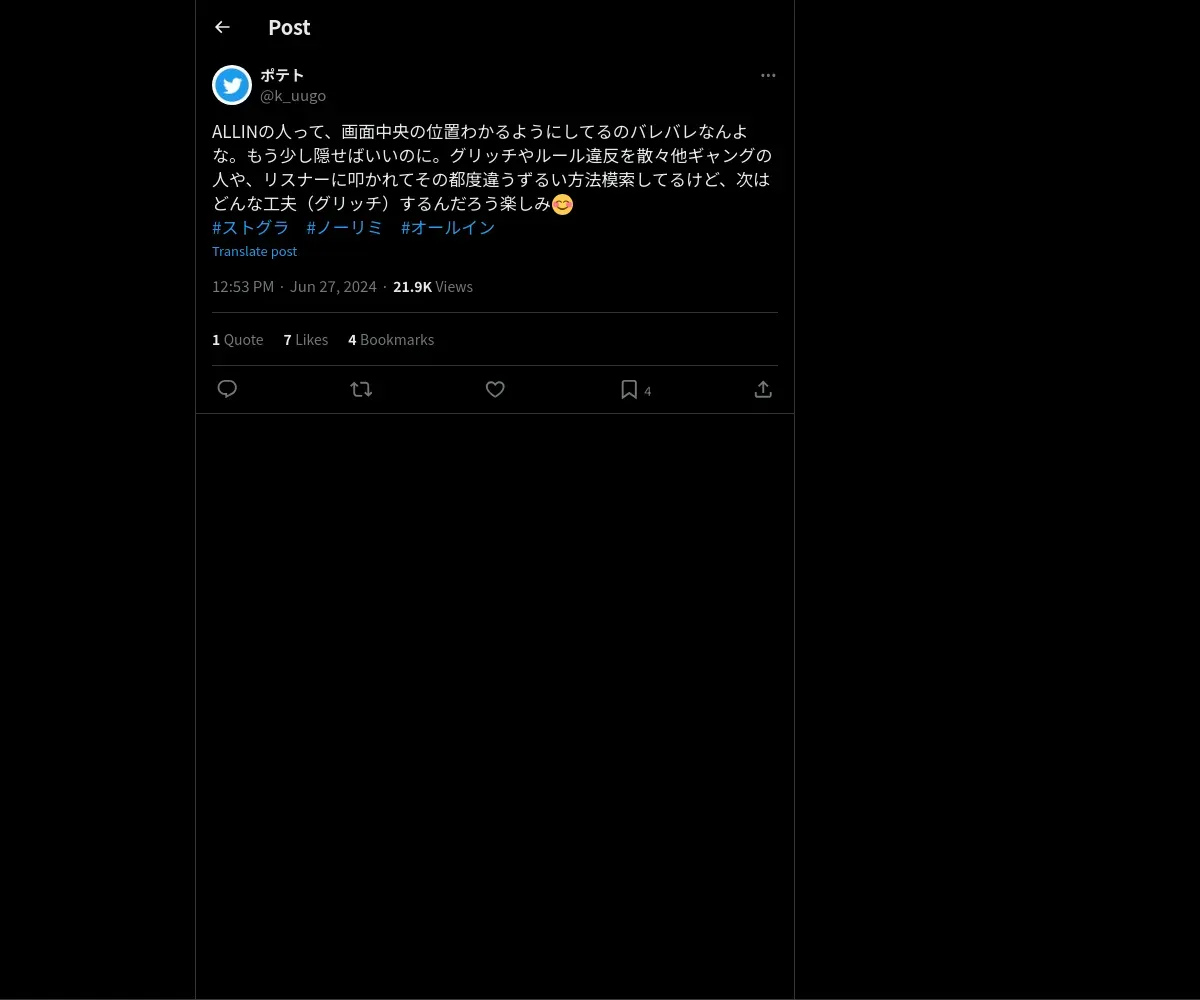Open the #ノーリミ hashtag
Screen dimensions: 1200x1000
coord(345,227)
